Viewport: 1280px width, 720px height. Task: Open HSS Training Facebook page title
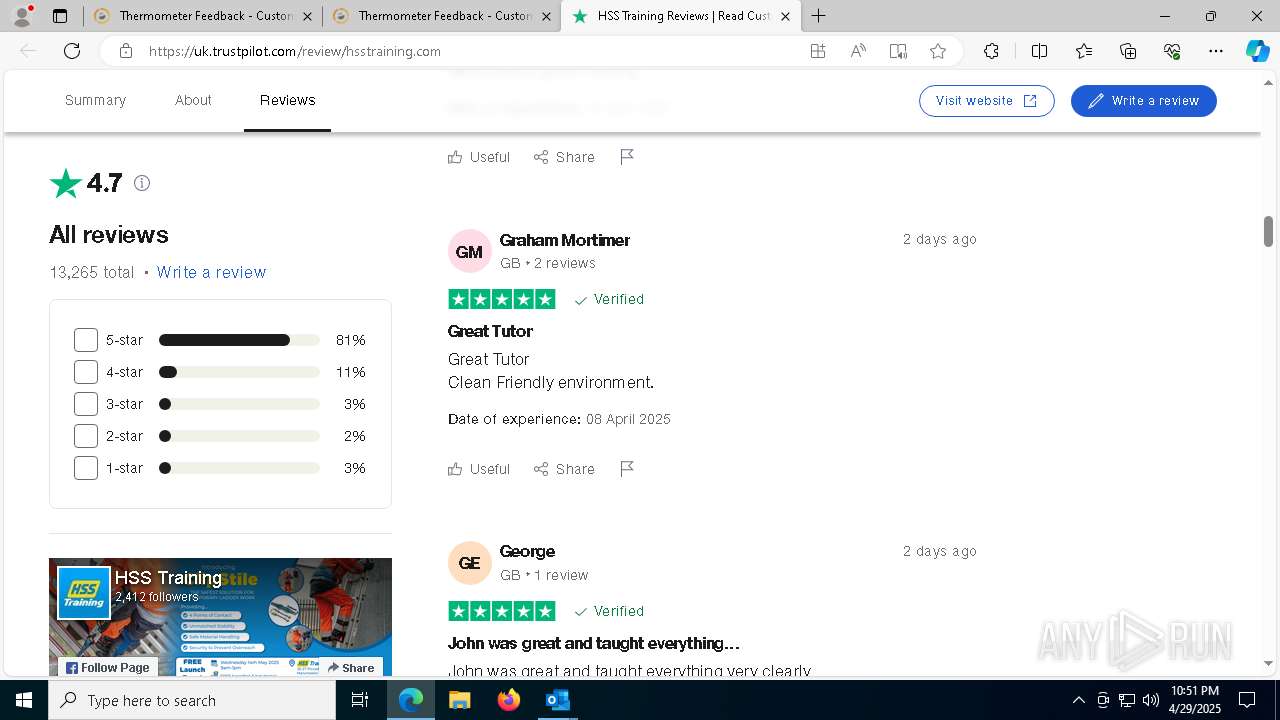(168, 578)
